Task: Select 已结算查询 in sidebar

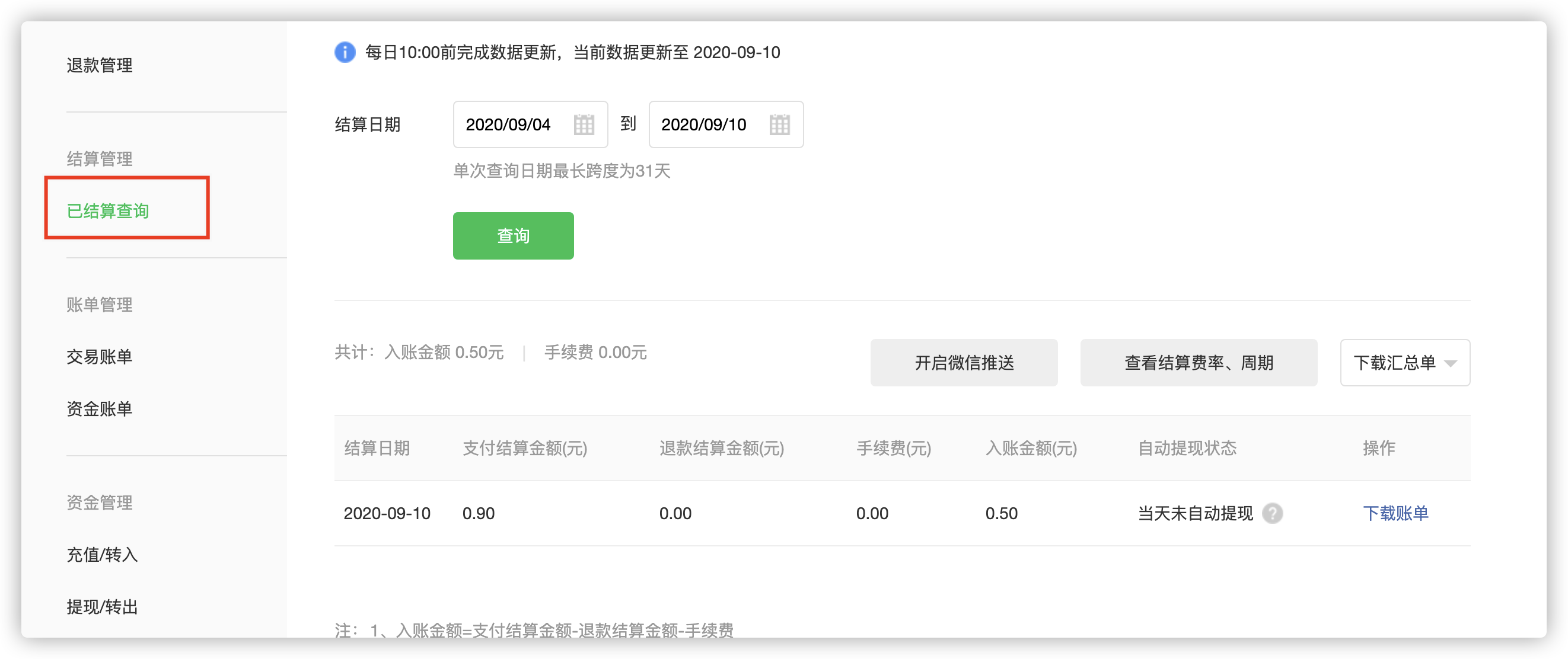Action: point(108,210)
